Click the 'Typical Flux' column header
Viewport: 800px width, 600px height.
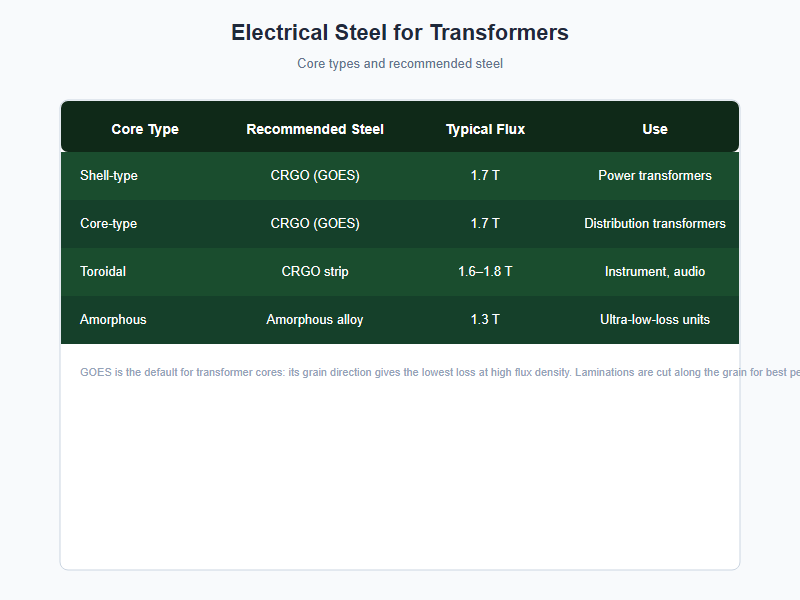click(x=485, y=129)
